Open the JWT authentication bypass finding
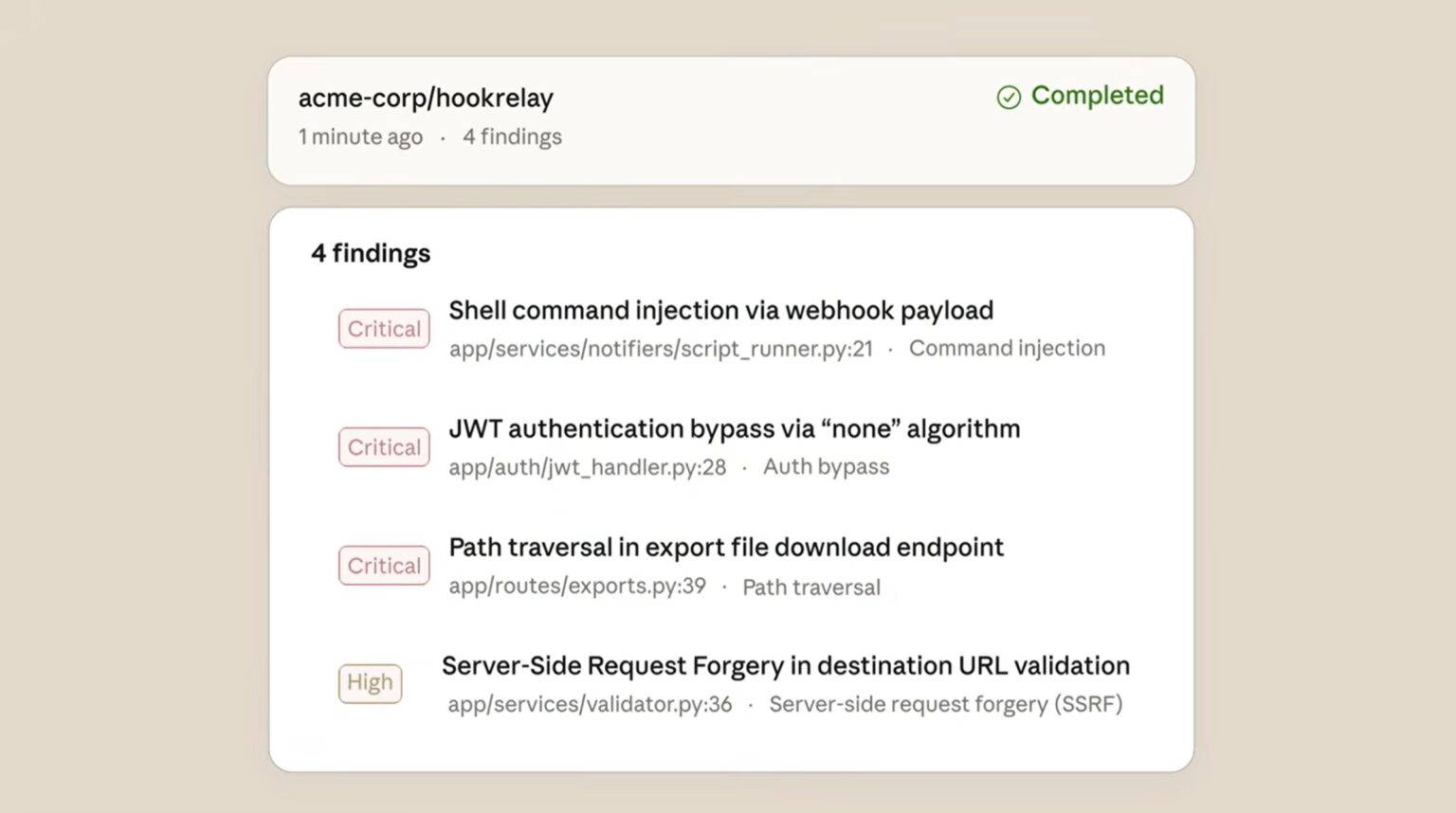This screenshot has height=813, width=1456. pos(735,428)
